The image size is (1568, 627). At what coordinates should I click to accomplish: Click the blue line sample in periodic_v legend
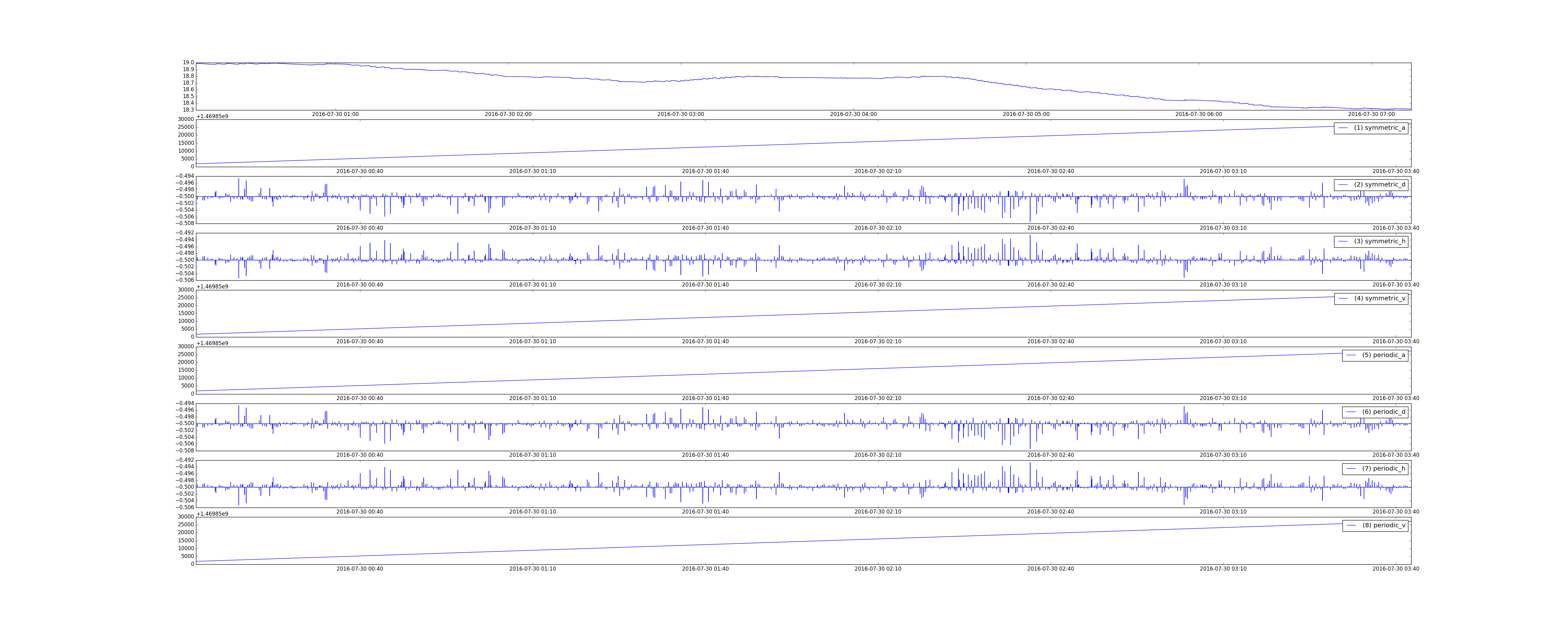tap(1351, 525)
